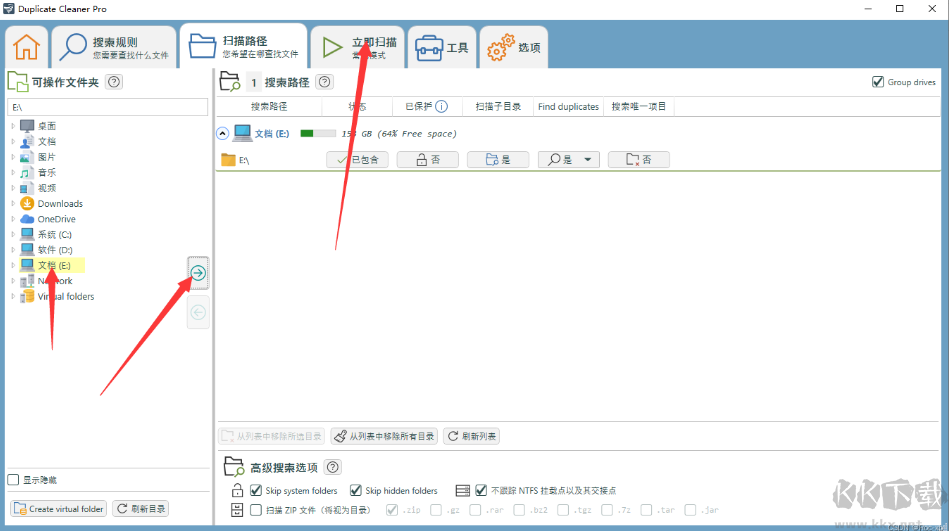Open the 选项 settings tab
This screenshot has height=531, width=949.
pos(514,47)
